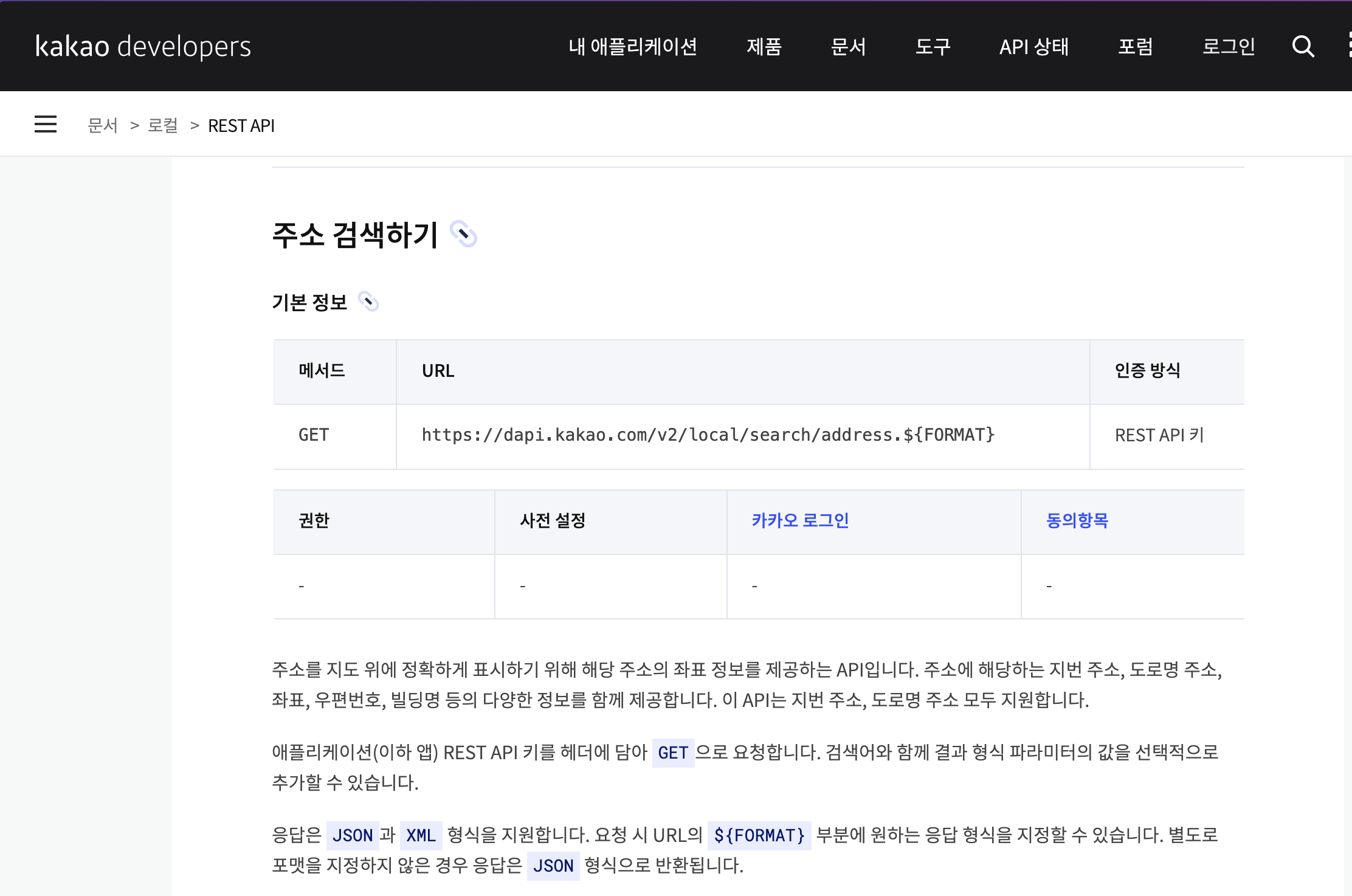Open the 도구 menu

click(933, 46)
